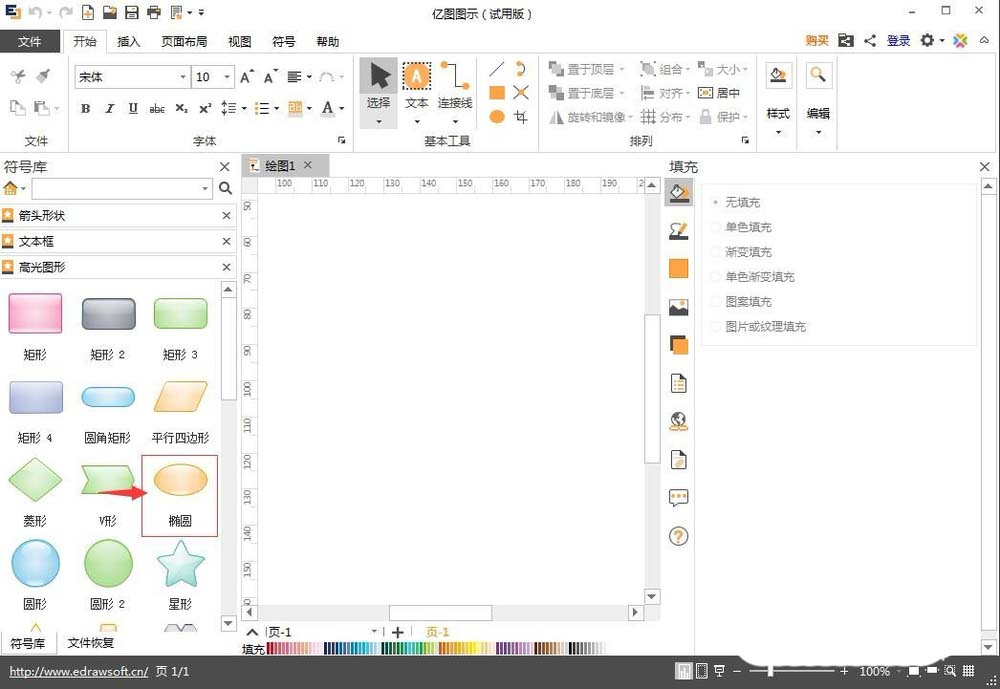Select the 椭圆 shape in the symbol library
The height and width of the screenshot is (689, 1000).
click(x=179, y=480)
